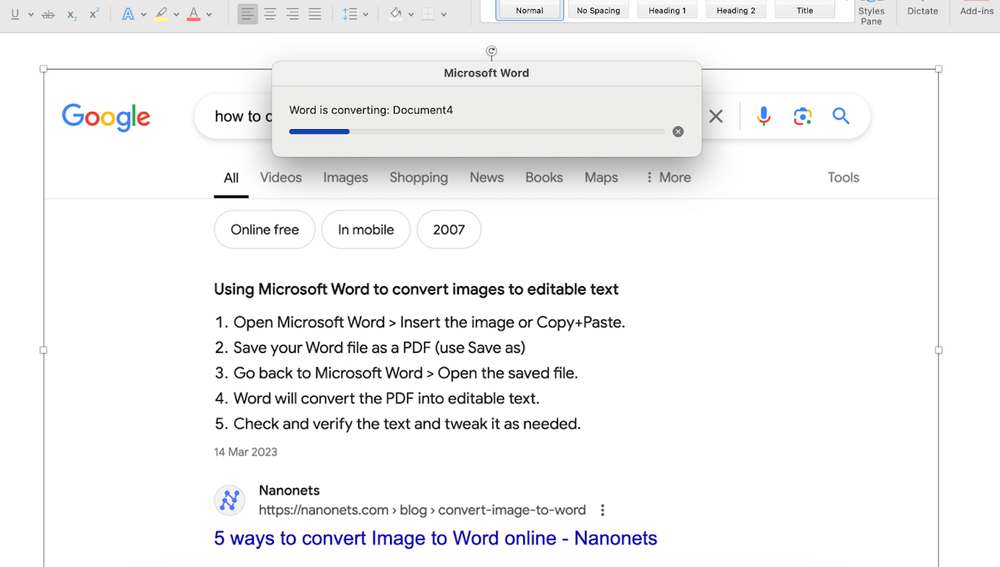Apply the yellow text highlight color
Viewport: 1000px width, 567px height.
point(161,14)
